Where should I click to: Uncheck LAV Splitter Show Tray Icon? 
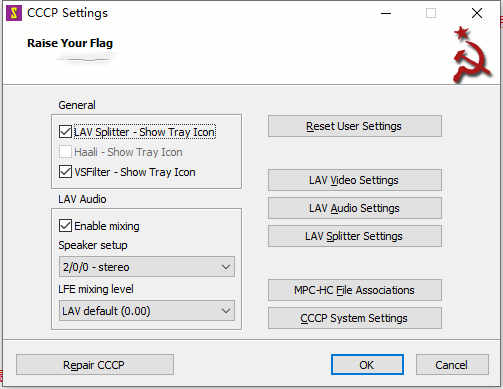pyautogui.click(x=65, y=132)
